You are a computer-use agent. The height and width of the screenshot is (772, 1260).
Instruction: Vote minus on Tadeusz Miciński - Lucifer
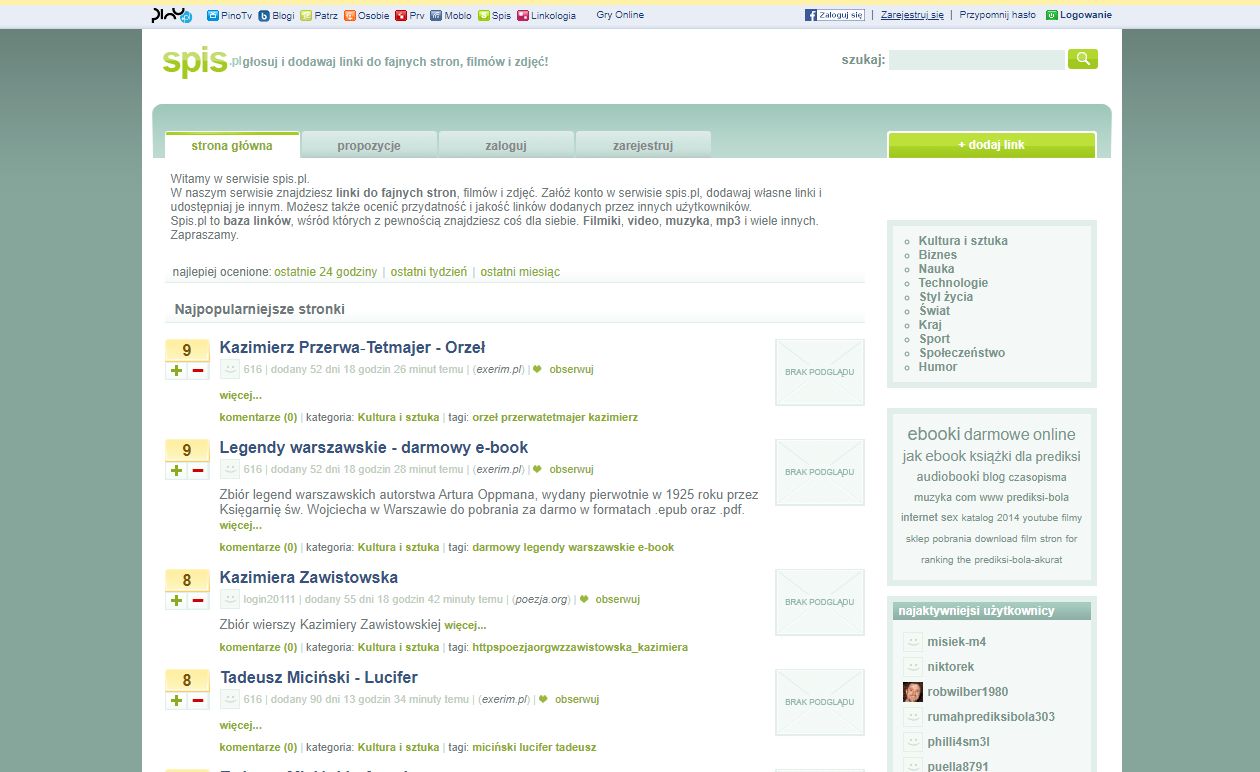198,701
